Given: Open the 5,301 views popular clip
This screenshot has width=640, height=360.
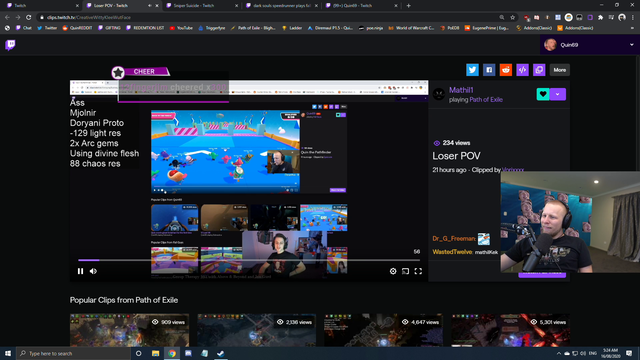Looking at the screenshot, I should pyautogui.click(x=510, y=330).
